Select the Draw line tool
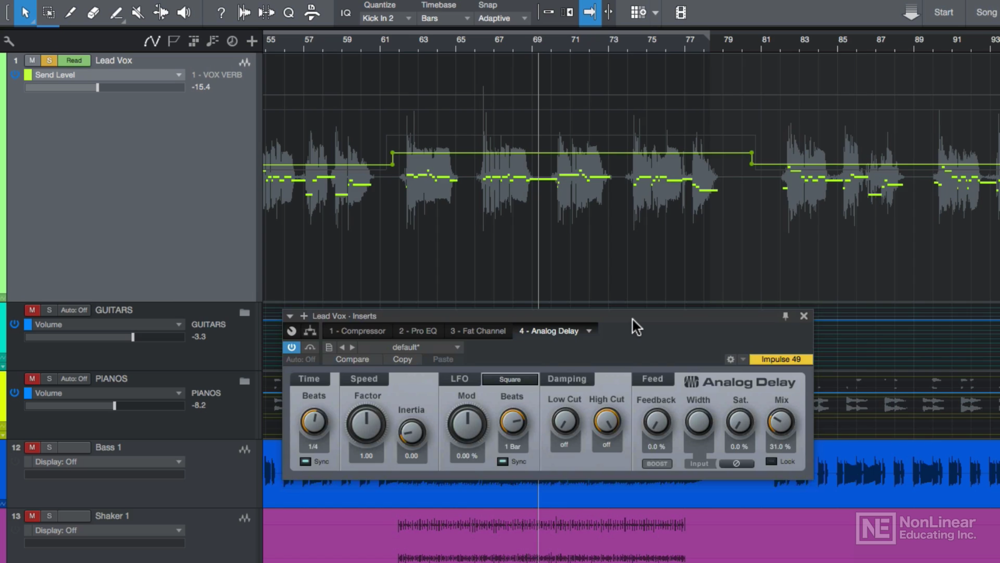This screenshot has height=563, width=1000. (116, 12)
